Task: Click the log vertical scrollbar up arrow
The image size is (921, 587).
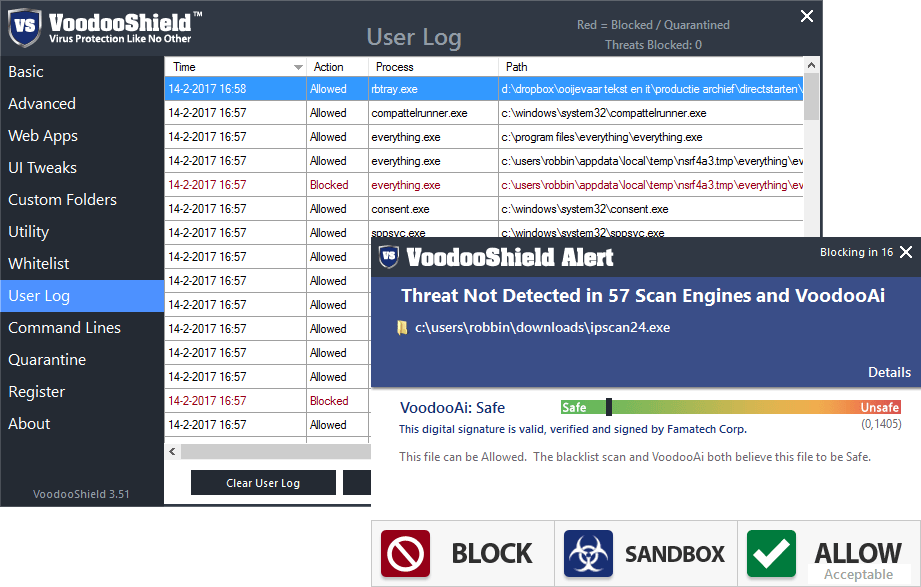Action: [811, 65]
